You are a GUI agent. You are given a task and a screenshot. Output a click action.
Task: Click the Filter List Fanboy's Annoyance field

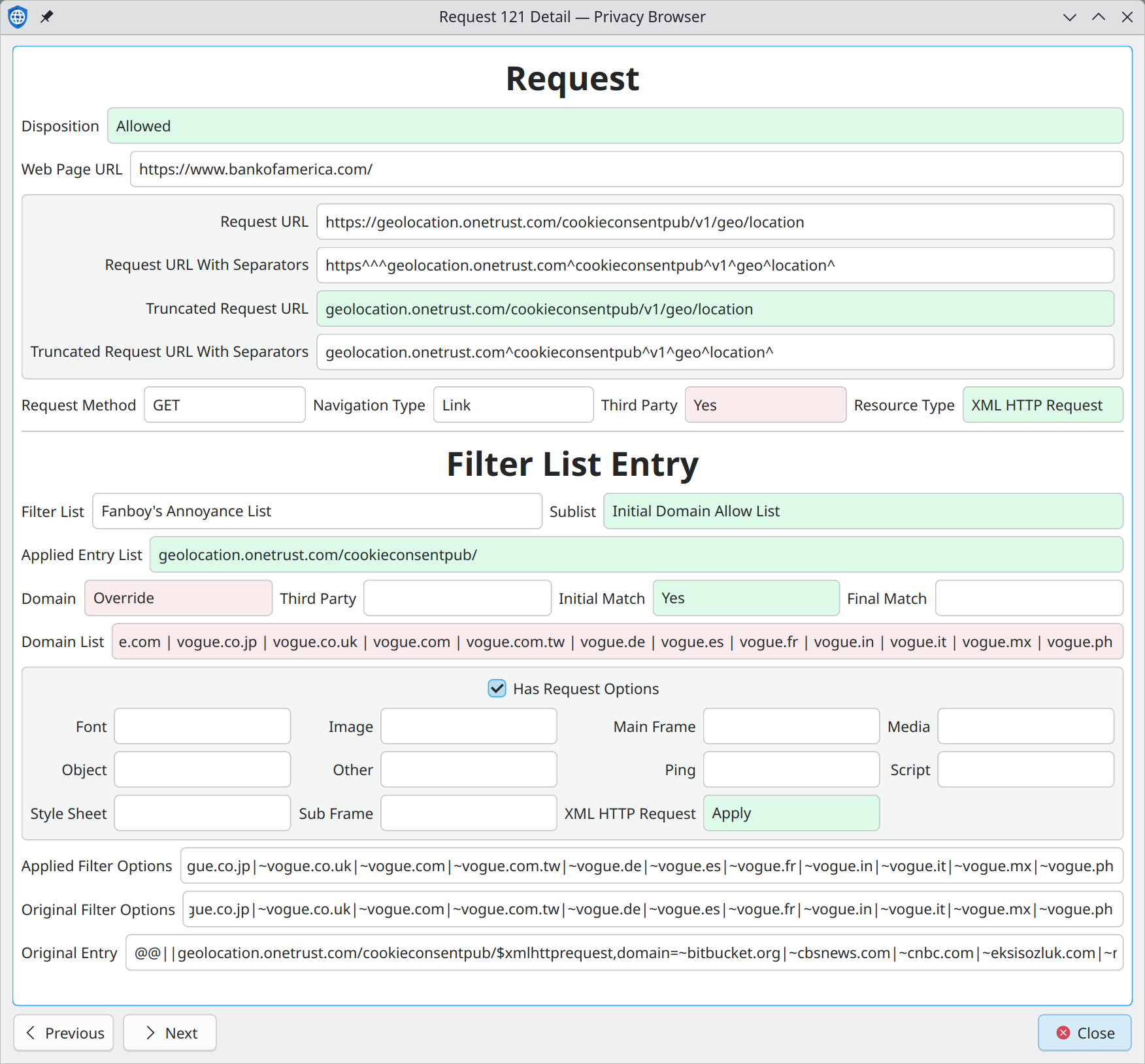(317, 511)
